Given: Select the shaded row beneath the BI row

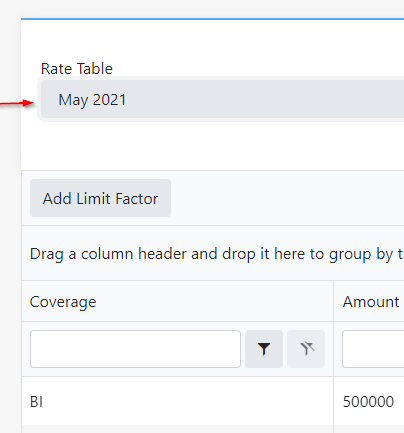Looking at the screenshot, I should tap(213, 429).
